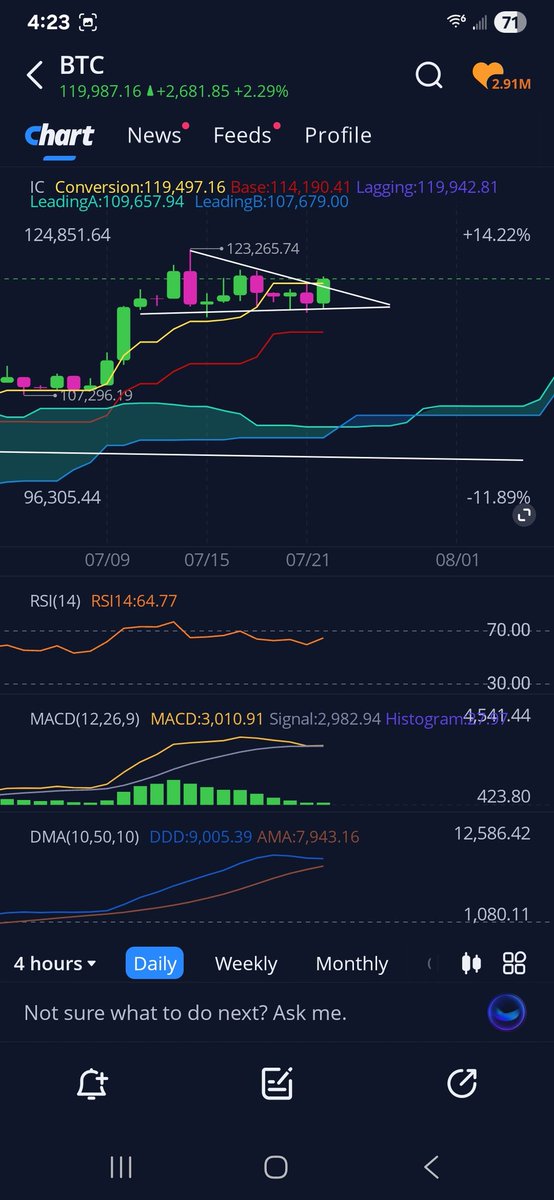554x1200 pixels.
Task: Open the Feeds tab
Action: [x=242, y=135]
